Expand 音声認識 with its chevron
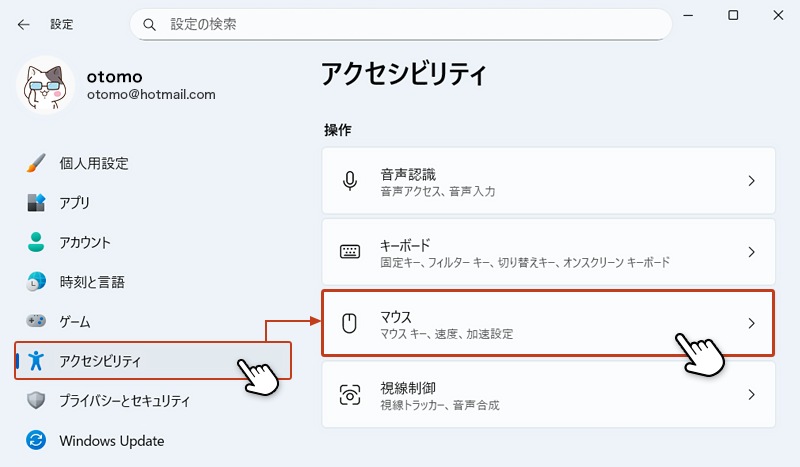 tap(752, 181)
